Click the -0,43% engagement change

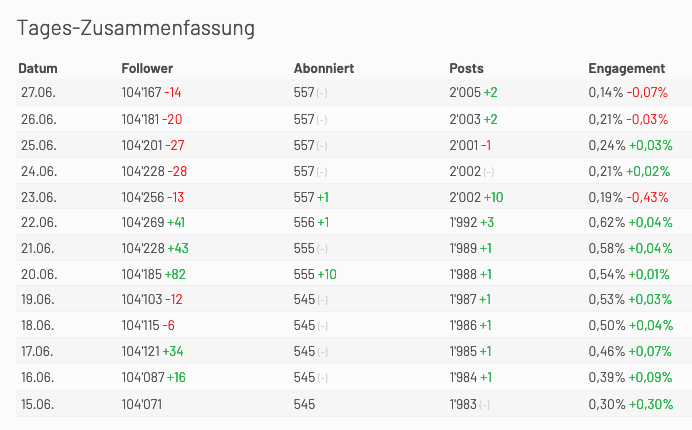click(647, 197)
